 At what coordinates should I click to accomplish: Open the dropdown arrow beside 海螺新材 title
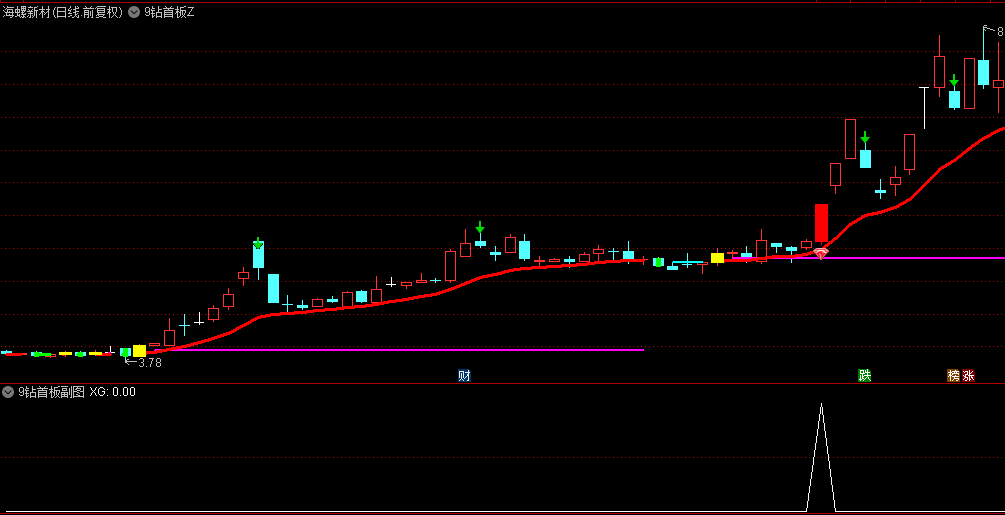click(x=134, y=12)
